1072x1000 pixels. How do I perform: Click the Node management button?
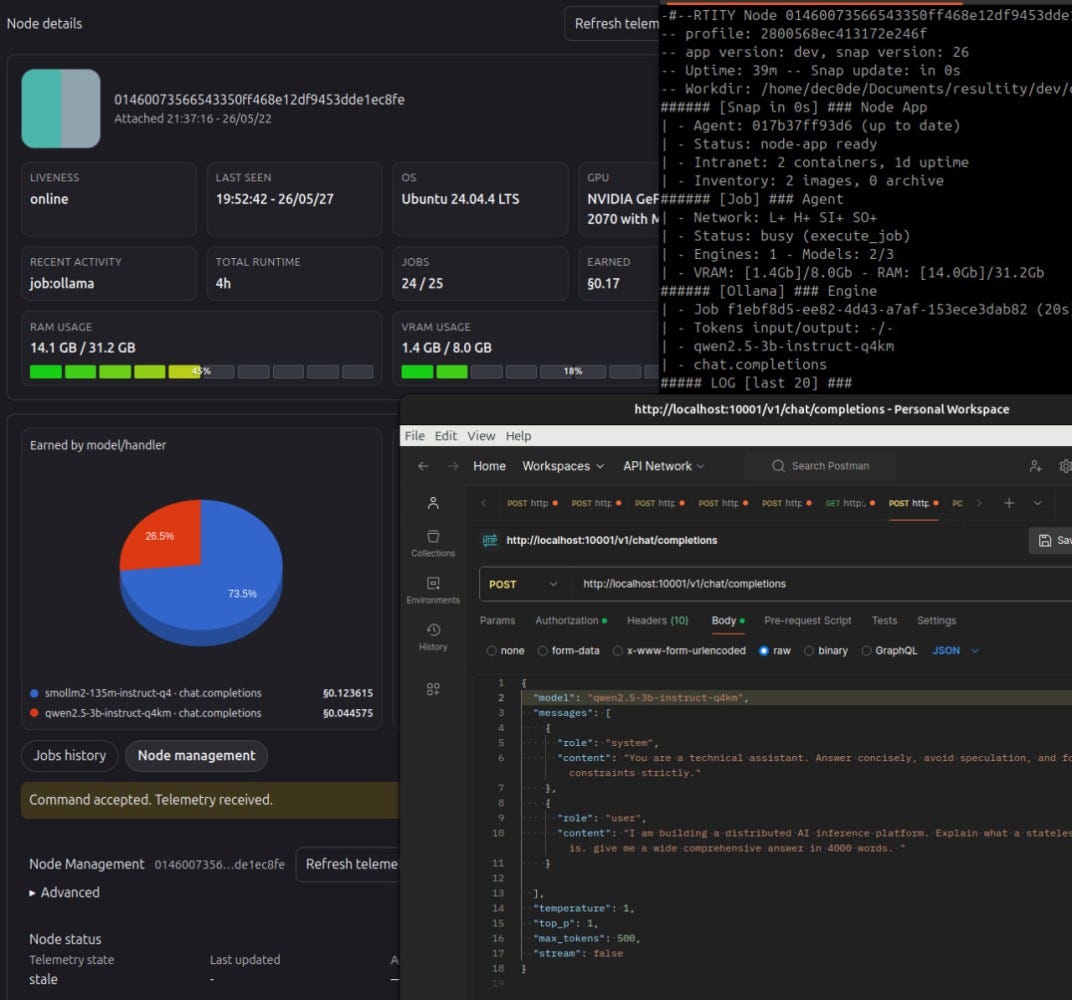[196, 756]
